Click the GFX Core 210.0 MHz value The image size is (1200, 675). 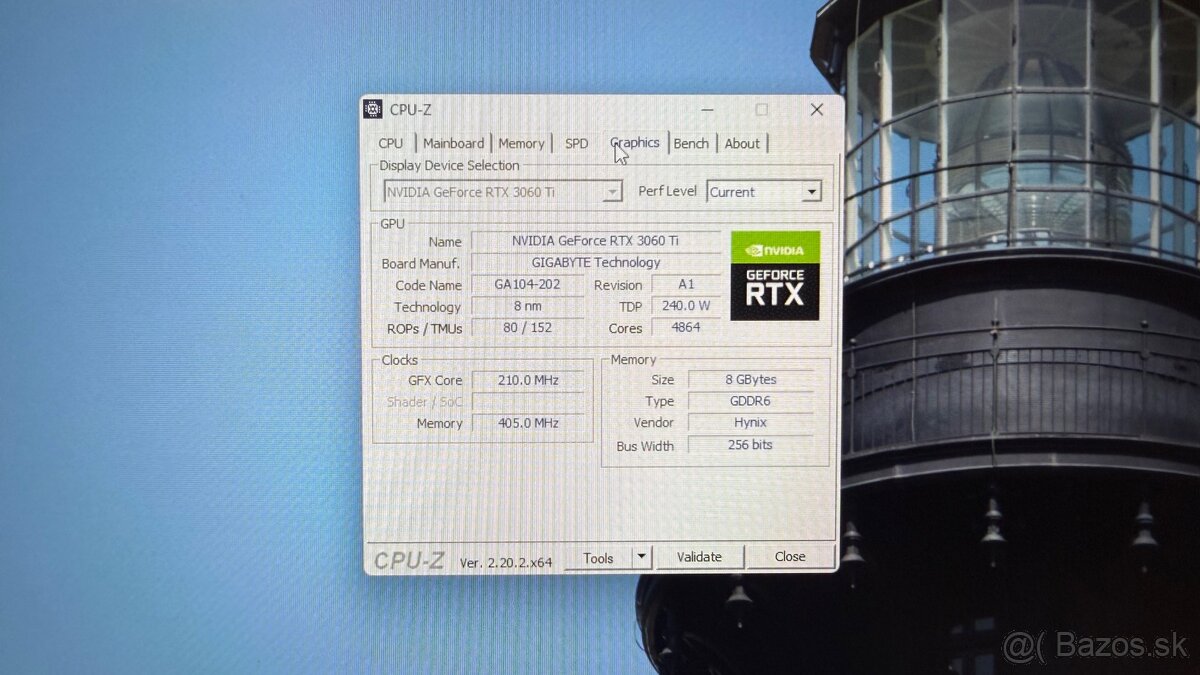[528, 381]
